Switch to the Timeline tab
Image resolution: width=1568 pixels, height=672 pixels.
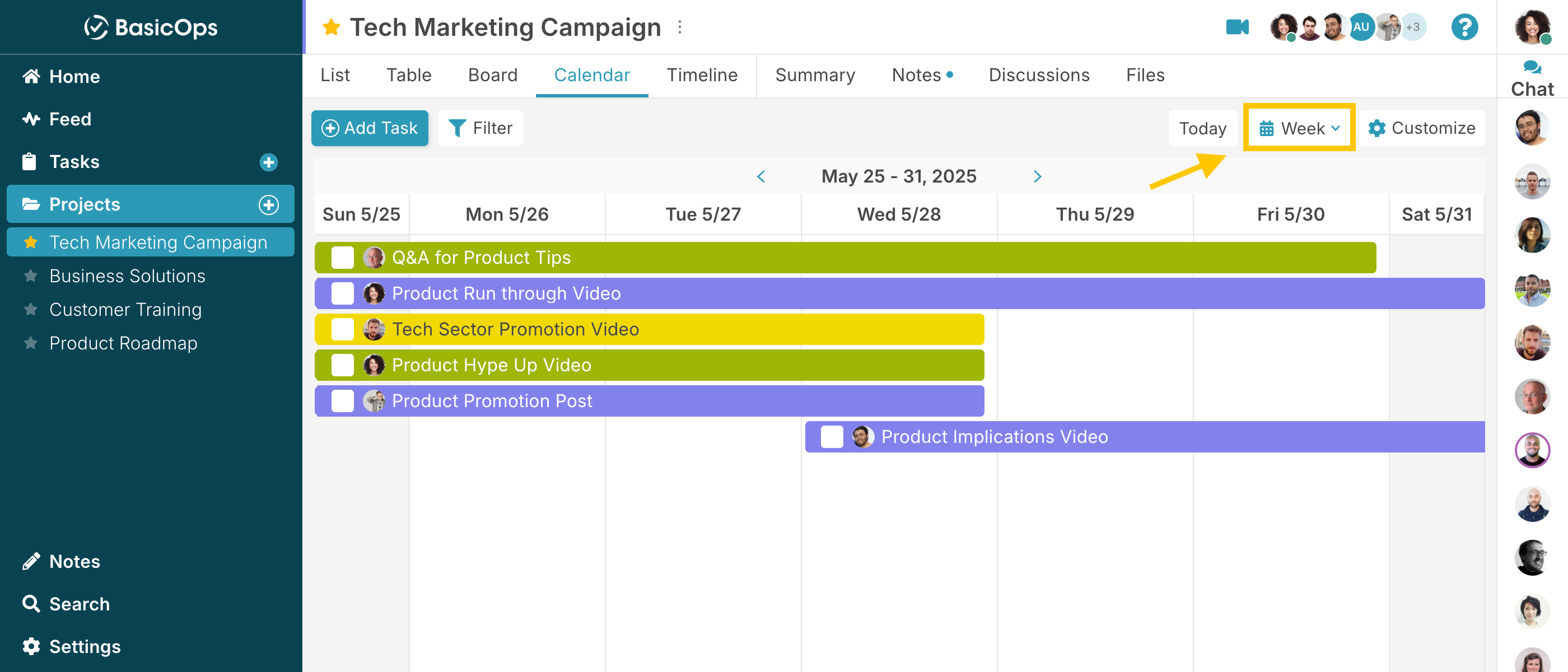[x=701, y=75]
